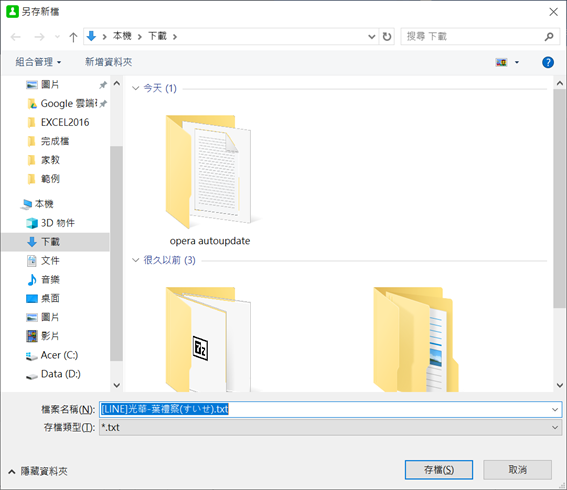Open help with the blue question icon

pyautogui.click(x=547, y=62)
